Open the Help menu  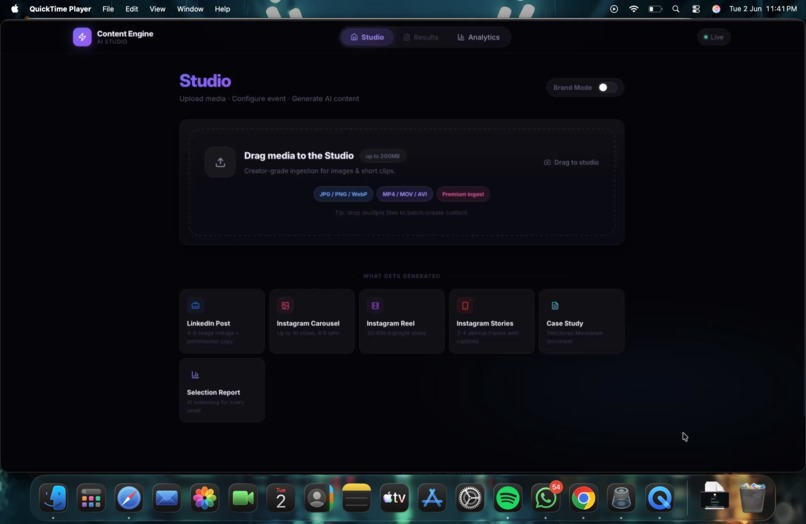(x=222, y=9)
